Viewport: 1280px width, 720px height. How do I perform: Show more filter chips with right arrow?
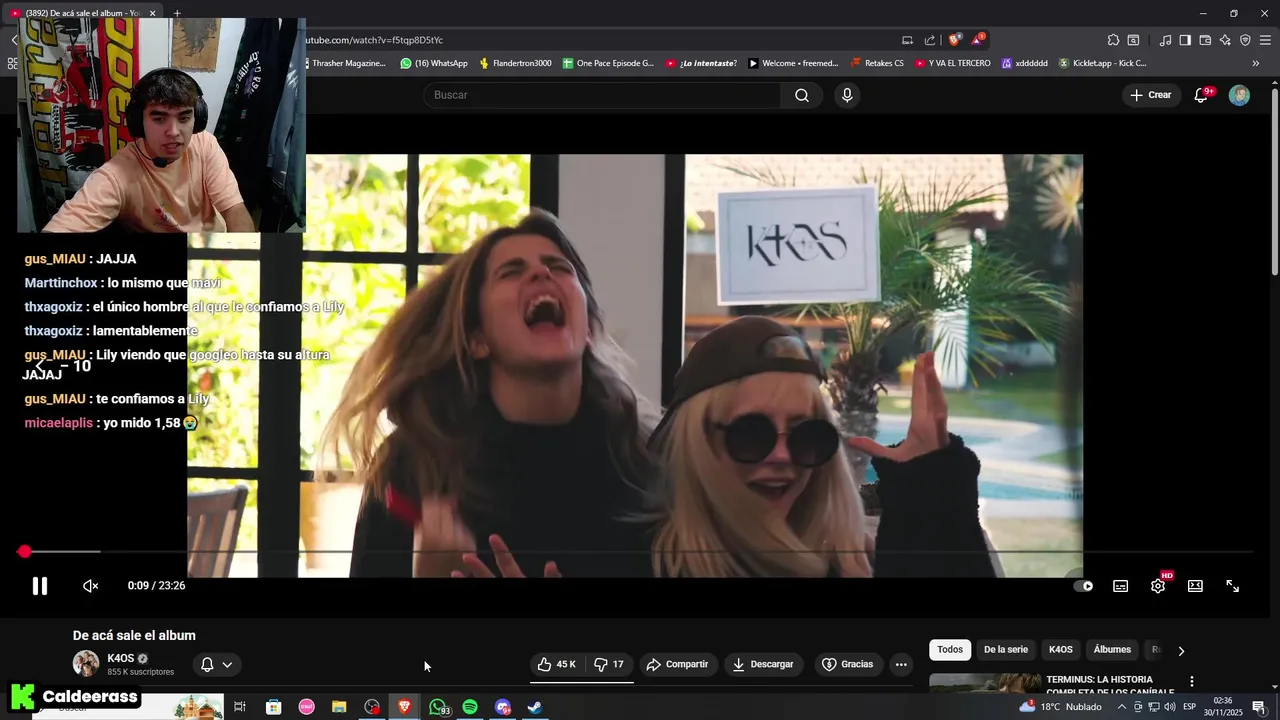(1181, 651)
